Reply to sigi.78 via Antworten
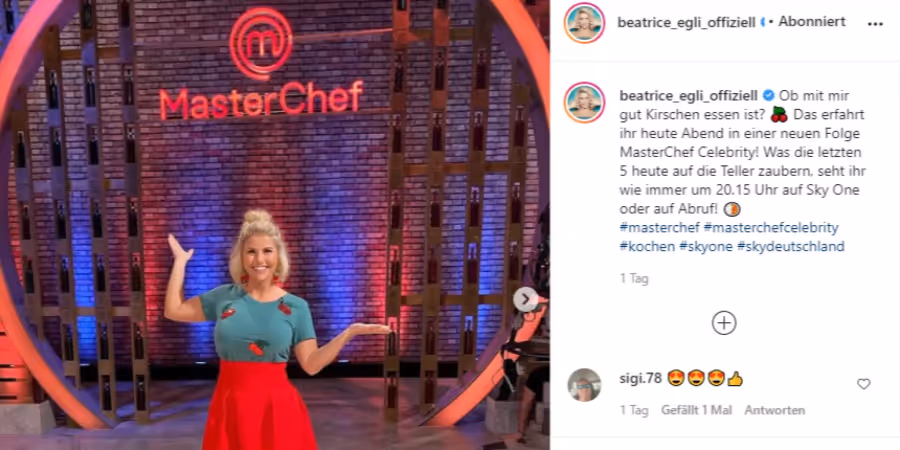 (x=775, y=410)
